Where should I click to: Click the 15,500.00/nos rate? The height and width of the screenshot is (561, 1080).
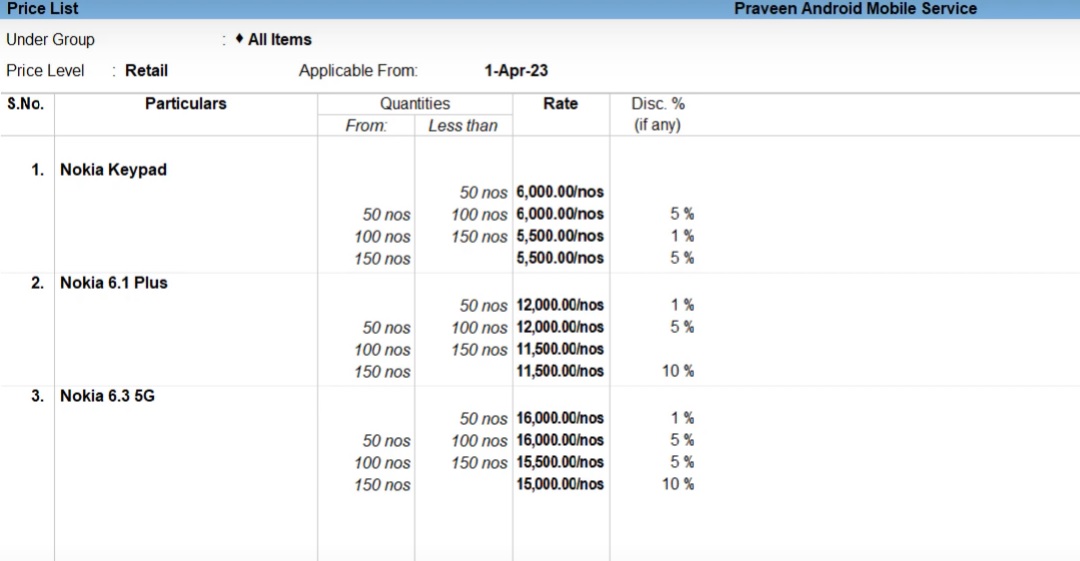point(560,462)
